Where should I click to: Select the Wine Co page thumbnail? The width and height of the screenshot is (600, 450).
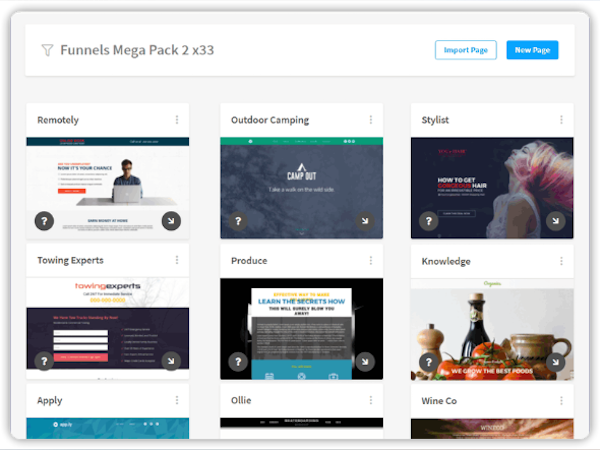point(492,429)
